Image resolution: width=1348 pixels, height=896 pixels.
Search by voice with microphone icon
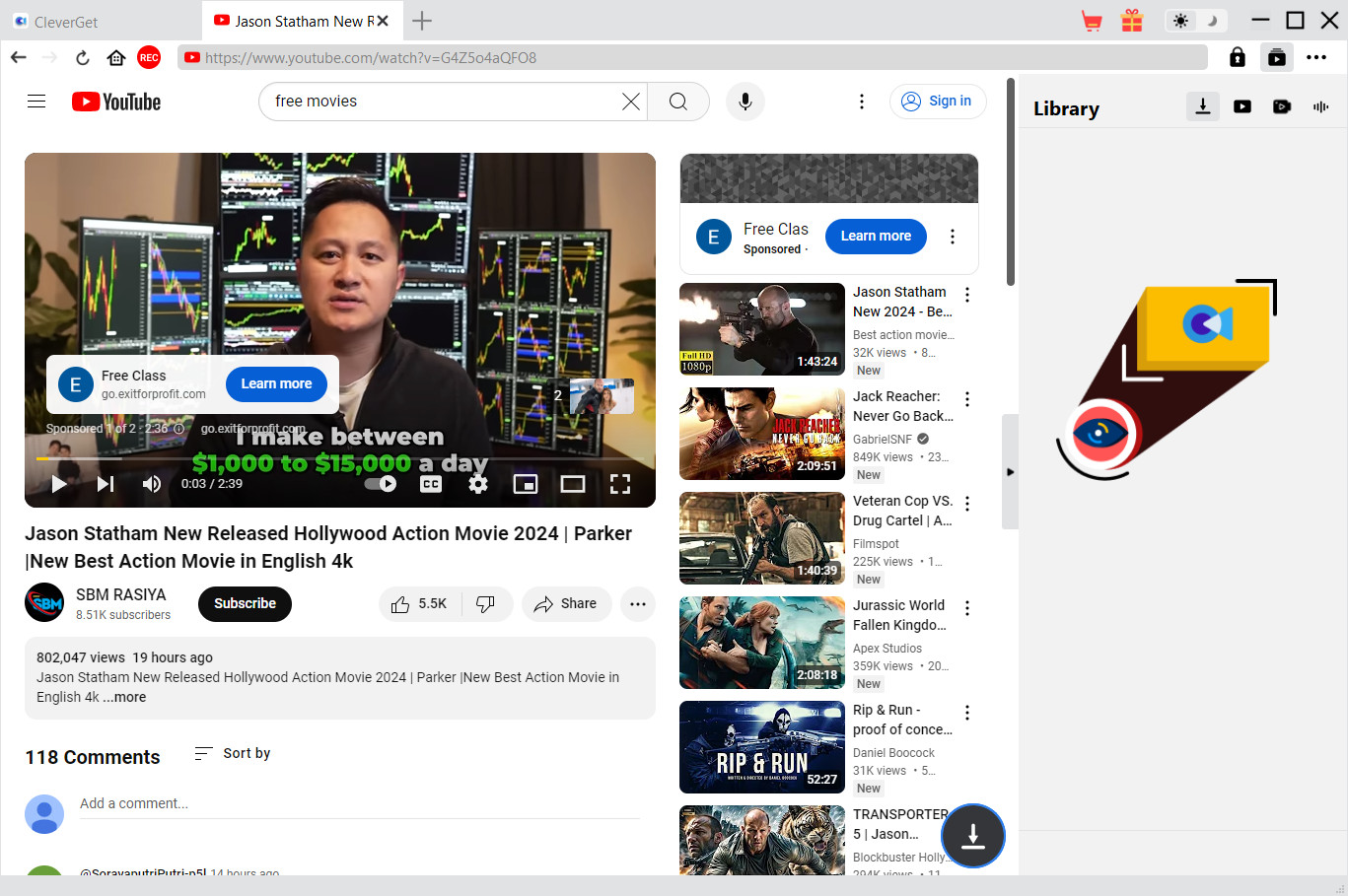tap(745, 102)
